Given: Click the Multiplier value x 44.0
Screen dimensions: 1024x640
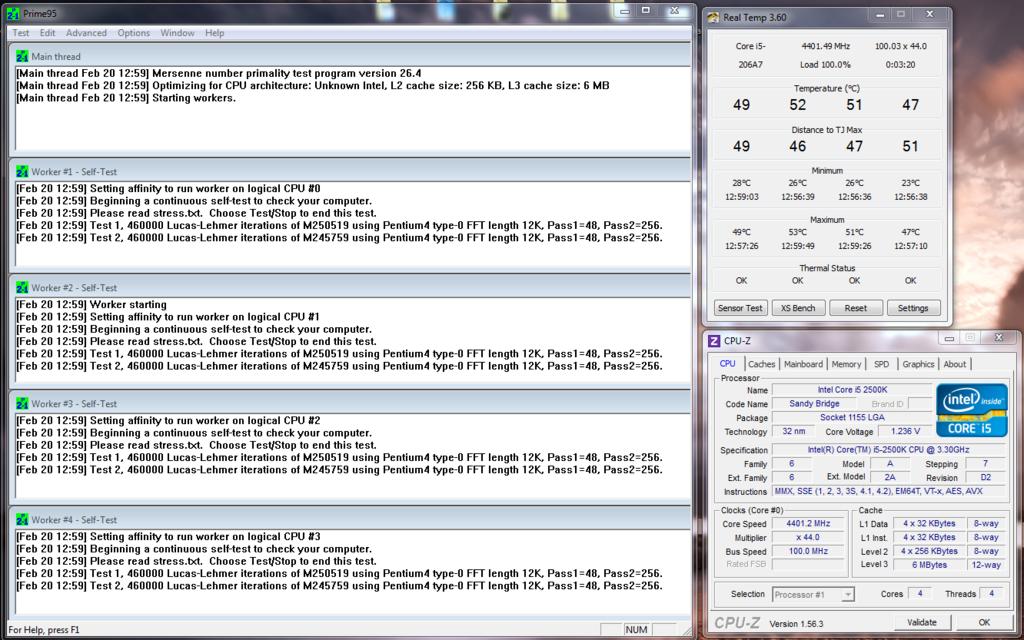Looking at the screenshot, I should [808, 537].
